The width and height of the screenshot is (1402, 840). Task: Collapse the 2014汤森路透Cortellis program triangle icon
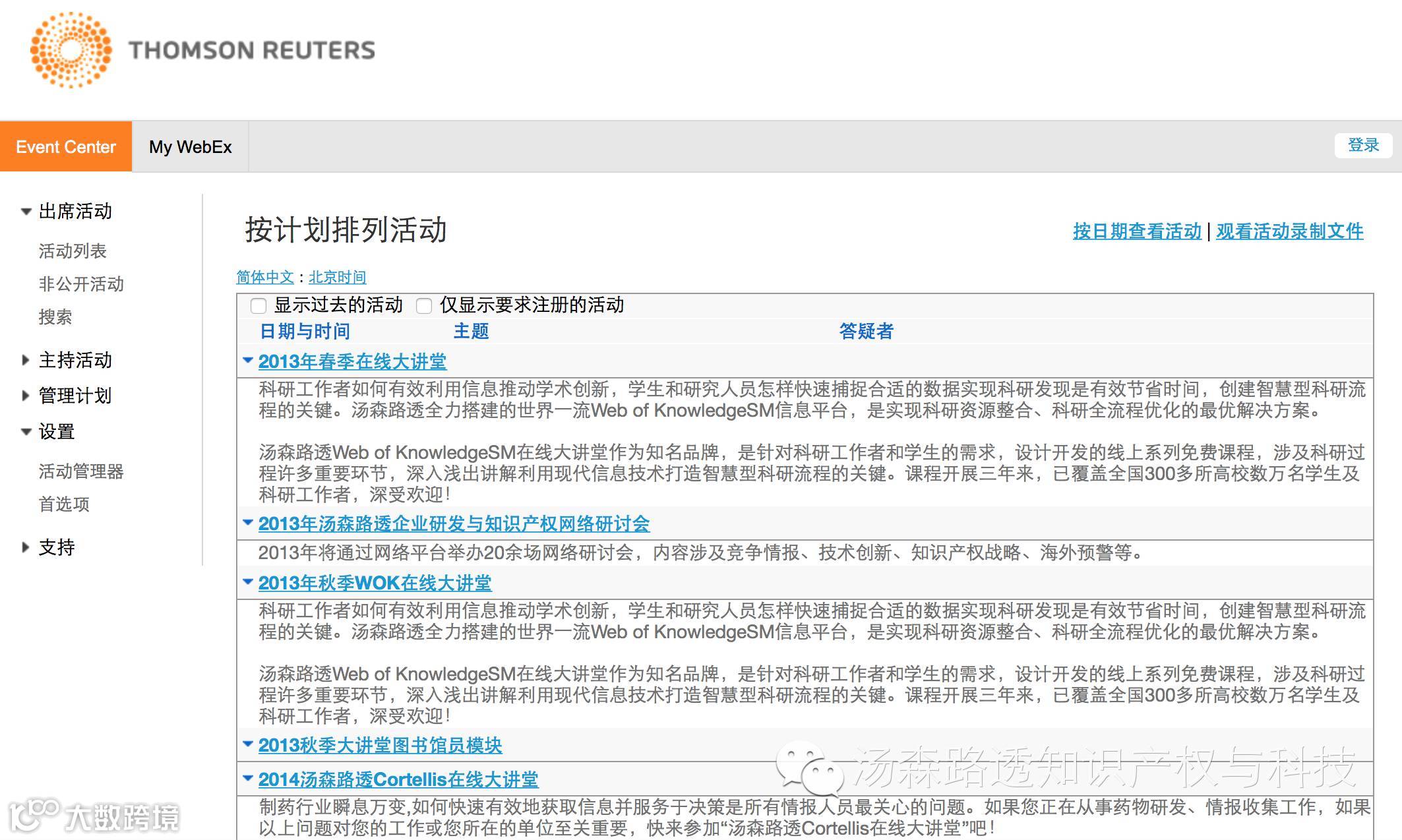[248, 779]
